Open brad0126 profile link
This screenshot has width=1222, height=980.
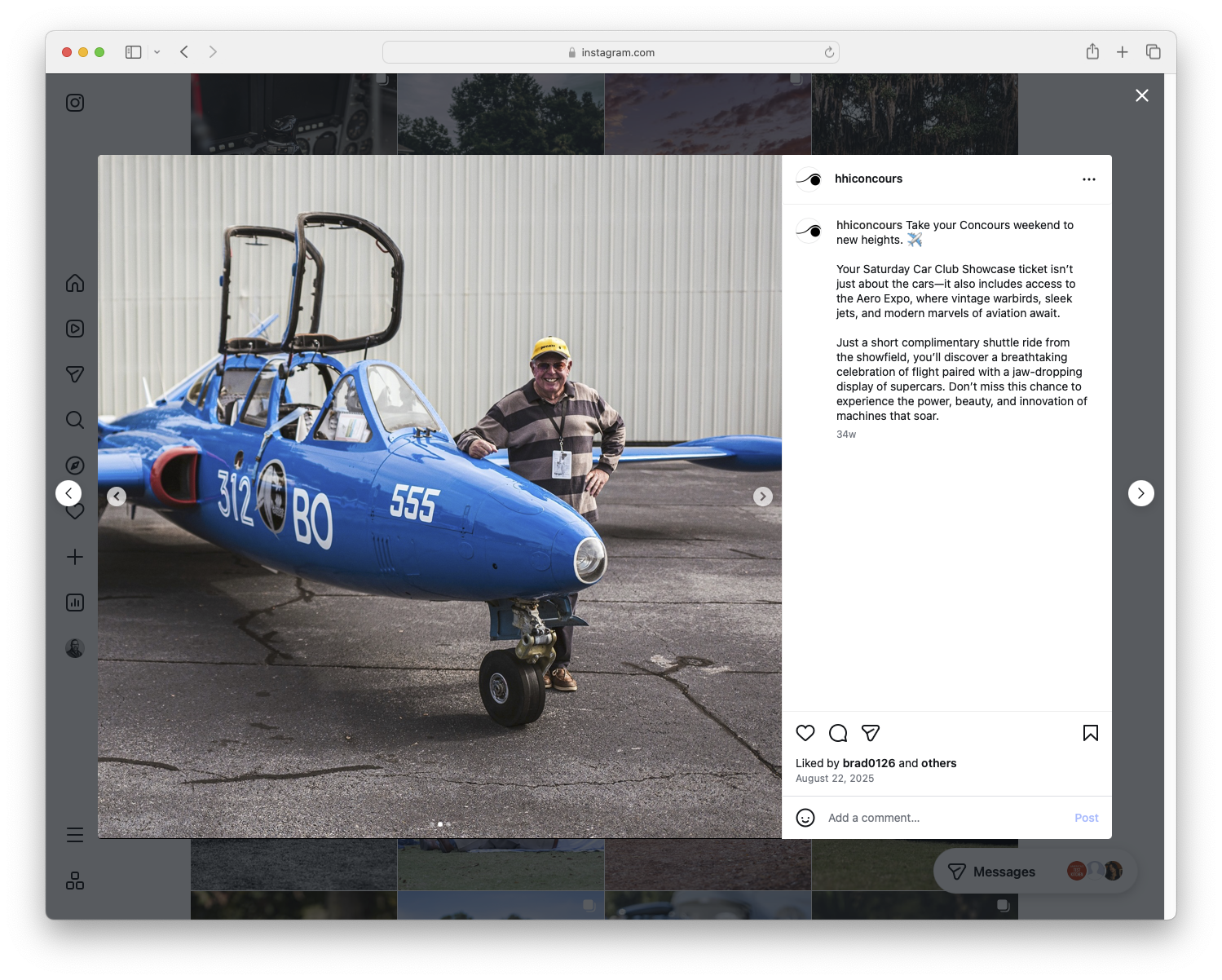click(868, 763)
